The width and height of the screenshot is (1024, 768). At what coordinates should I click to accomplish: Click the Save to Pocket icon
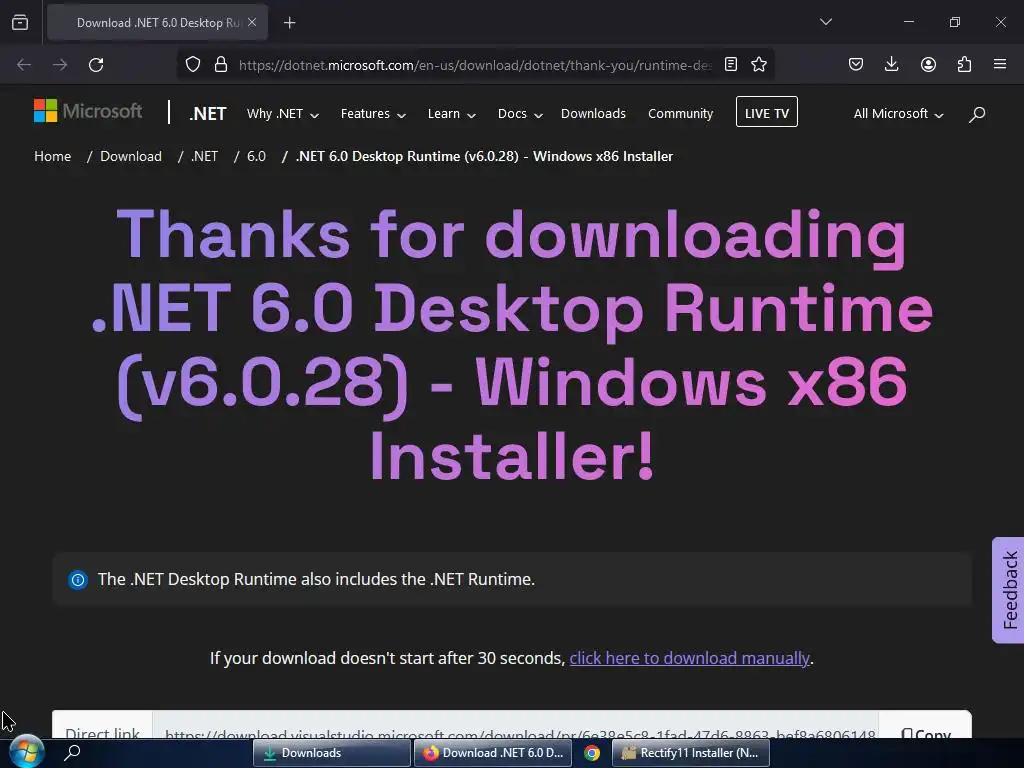856,64
